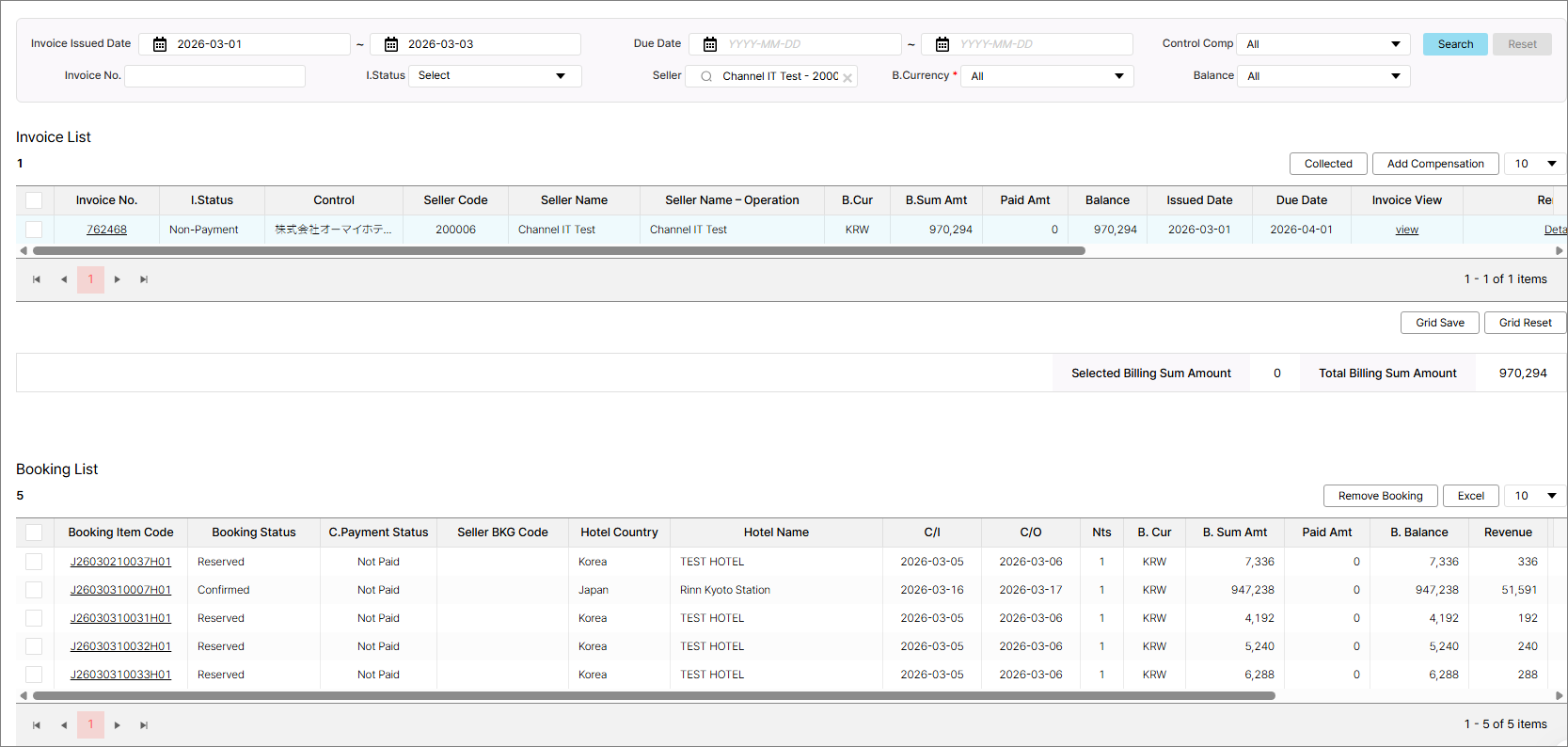Clear the Seller field with the X icon

tap(847, 77)
